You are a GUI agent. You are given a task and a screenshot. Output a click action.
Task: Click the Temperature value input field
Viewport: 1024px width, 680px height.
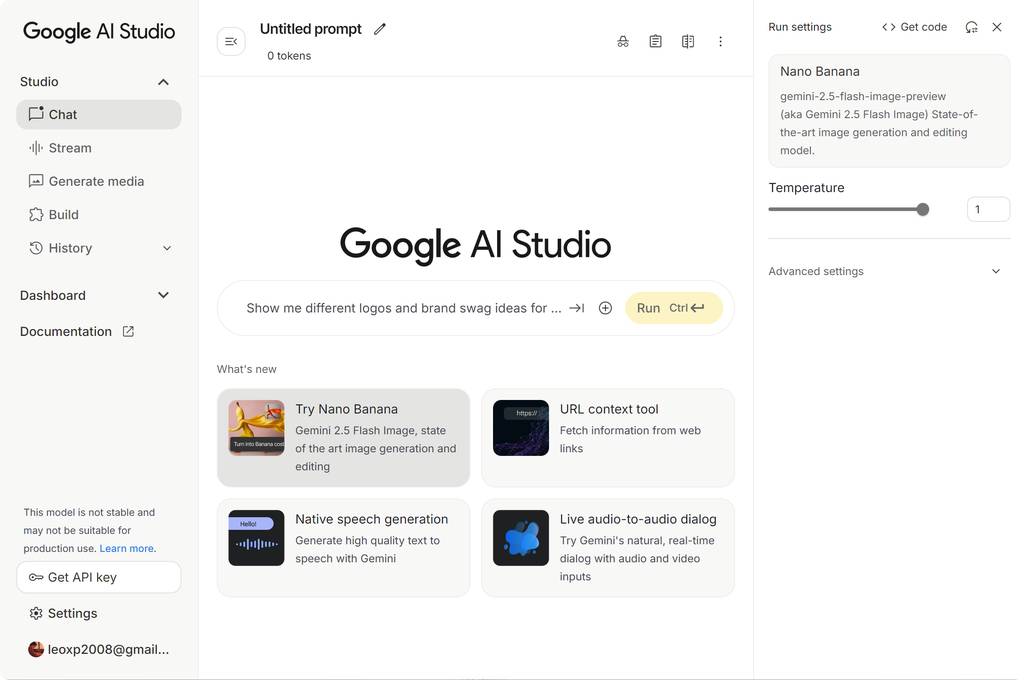(x=988, y=210)
